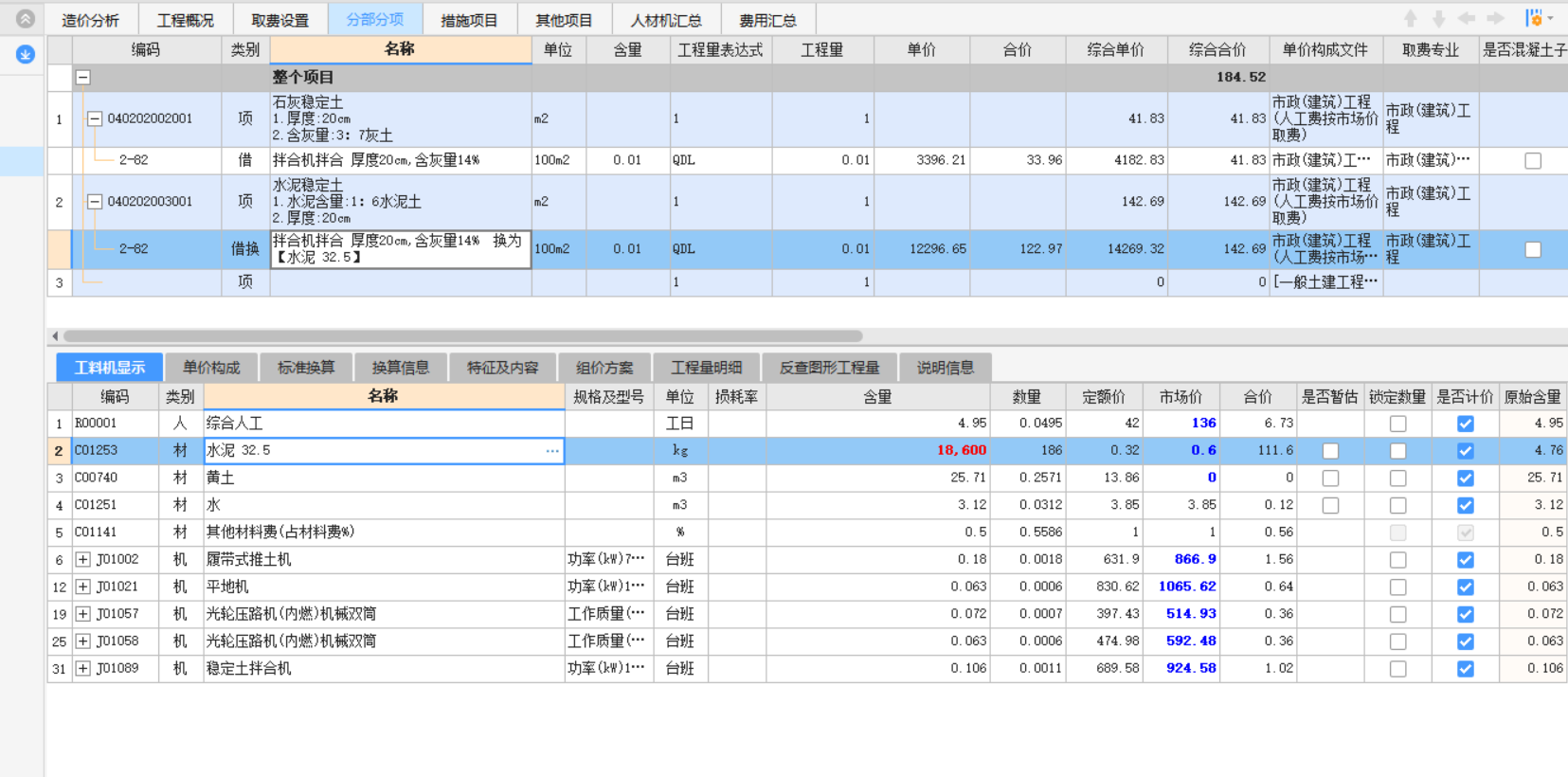The width and height of the screenshot is (1568, 777).
Task: Toggle 是否暂估 checkbox for 水泥 32.5
Action: (x=1330, y=451)
